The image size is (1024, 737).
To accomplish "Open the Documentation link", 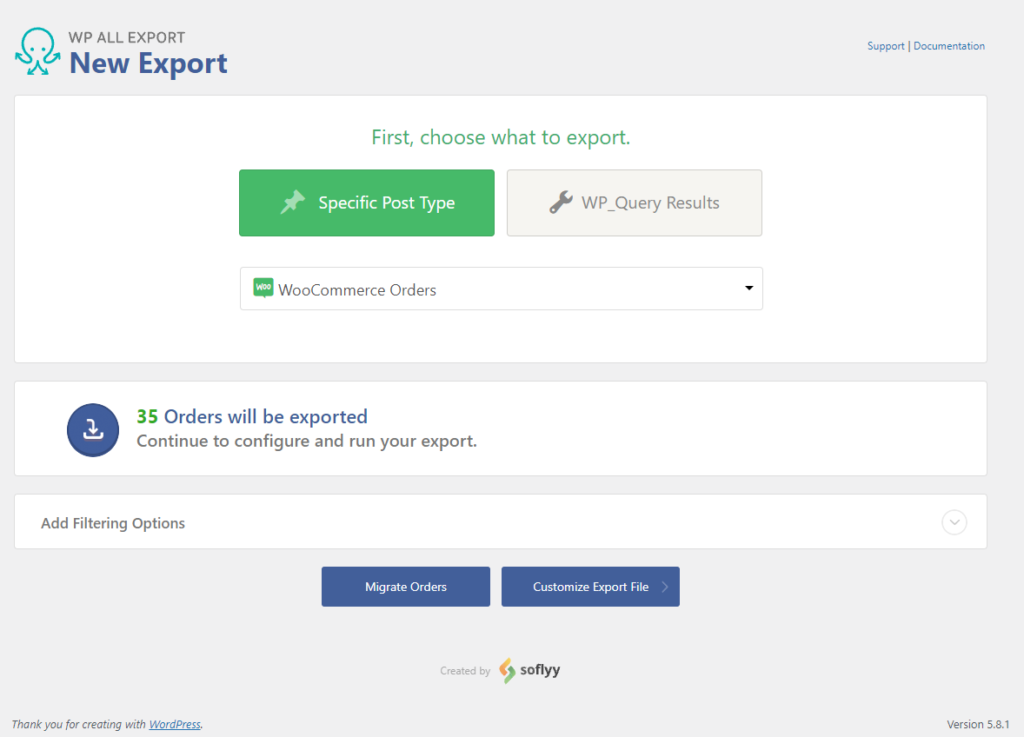I will pos(949,46).
